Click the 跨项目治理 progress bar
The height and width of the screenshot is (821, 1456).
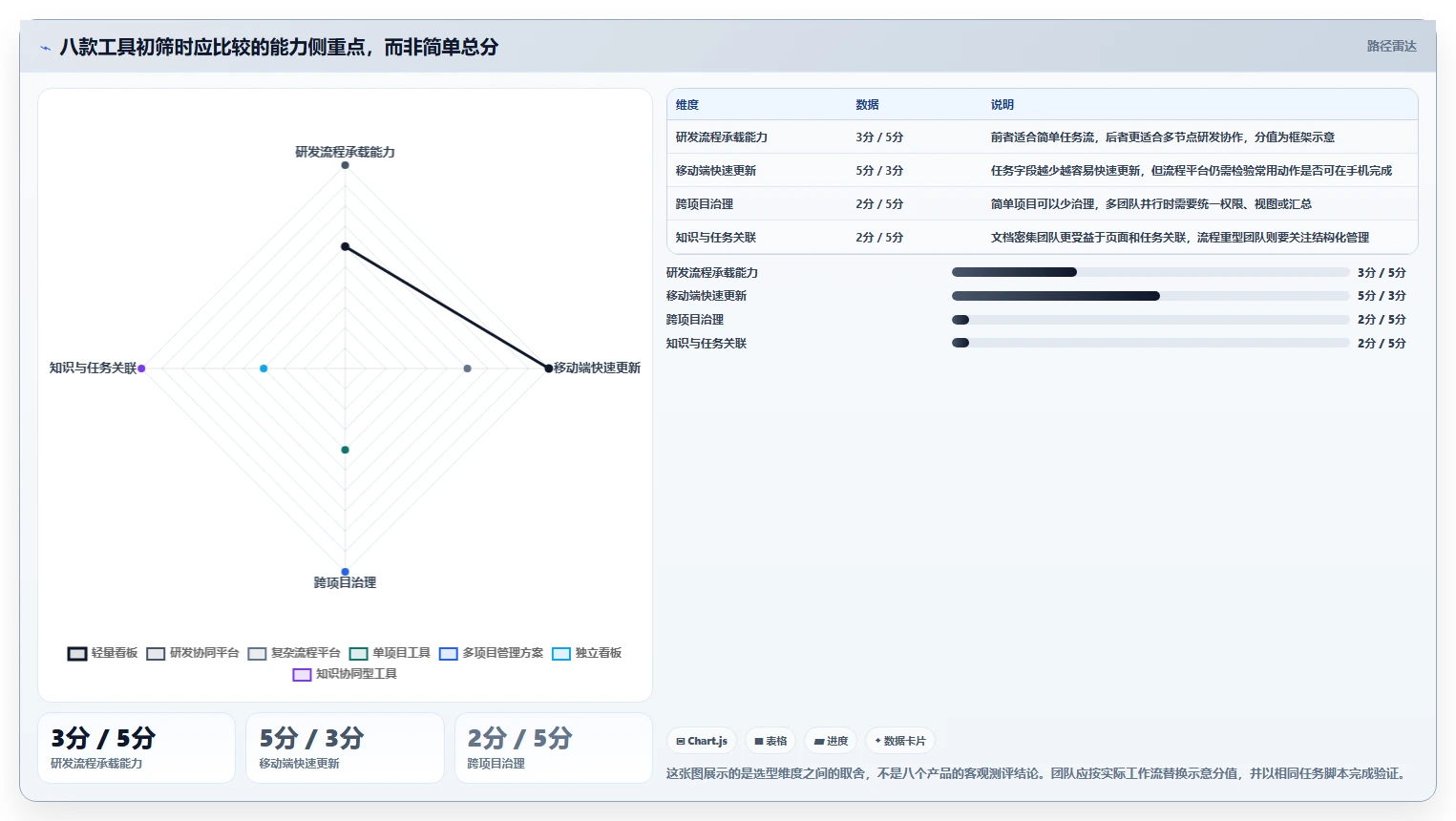tap(1150, 320)
